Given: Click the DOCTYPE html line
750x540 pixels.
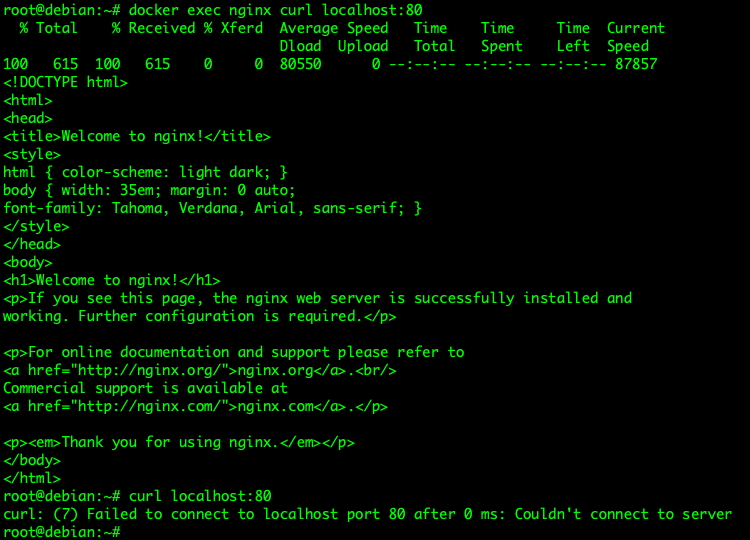Looking at the screenshot, I should (66, 82).
